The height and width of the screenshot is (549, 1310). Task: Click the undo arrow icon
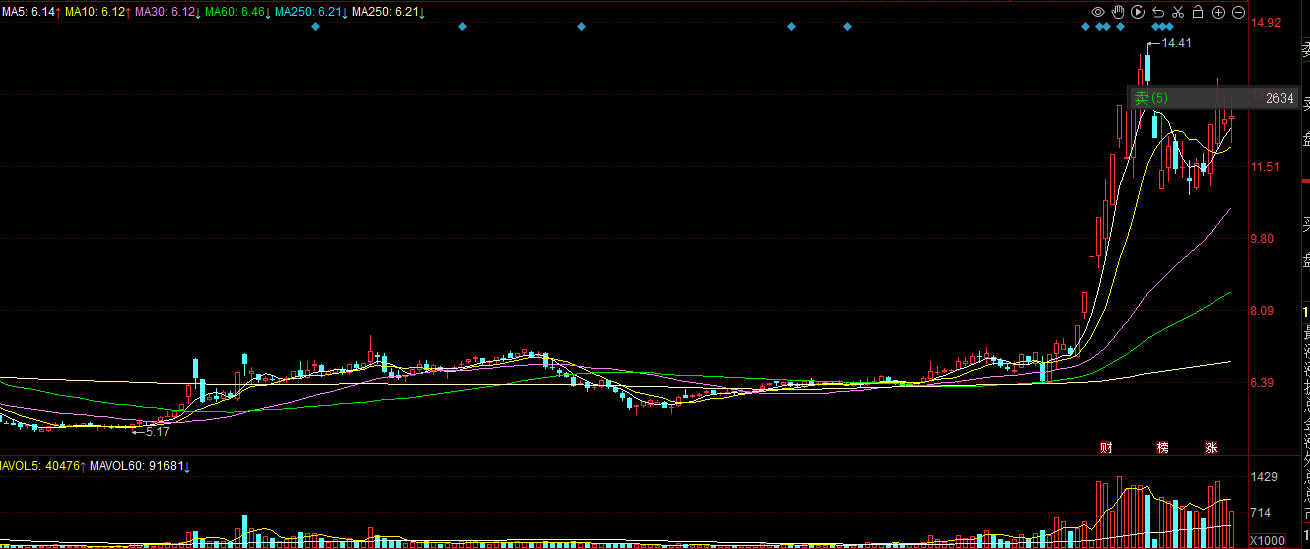point(1158,12)
